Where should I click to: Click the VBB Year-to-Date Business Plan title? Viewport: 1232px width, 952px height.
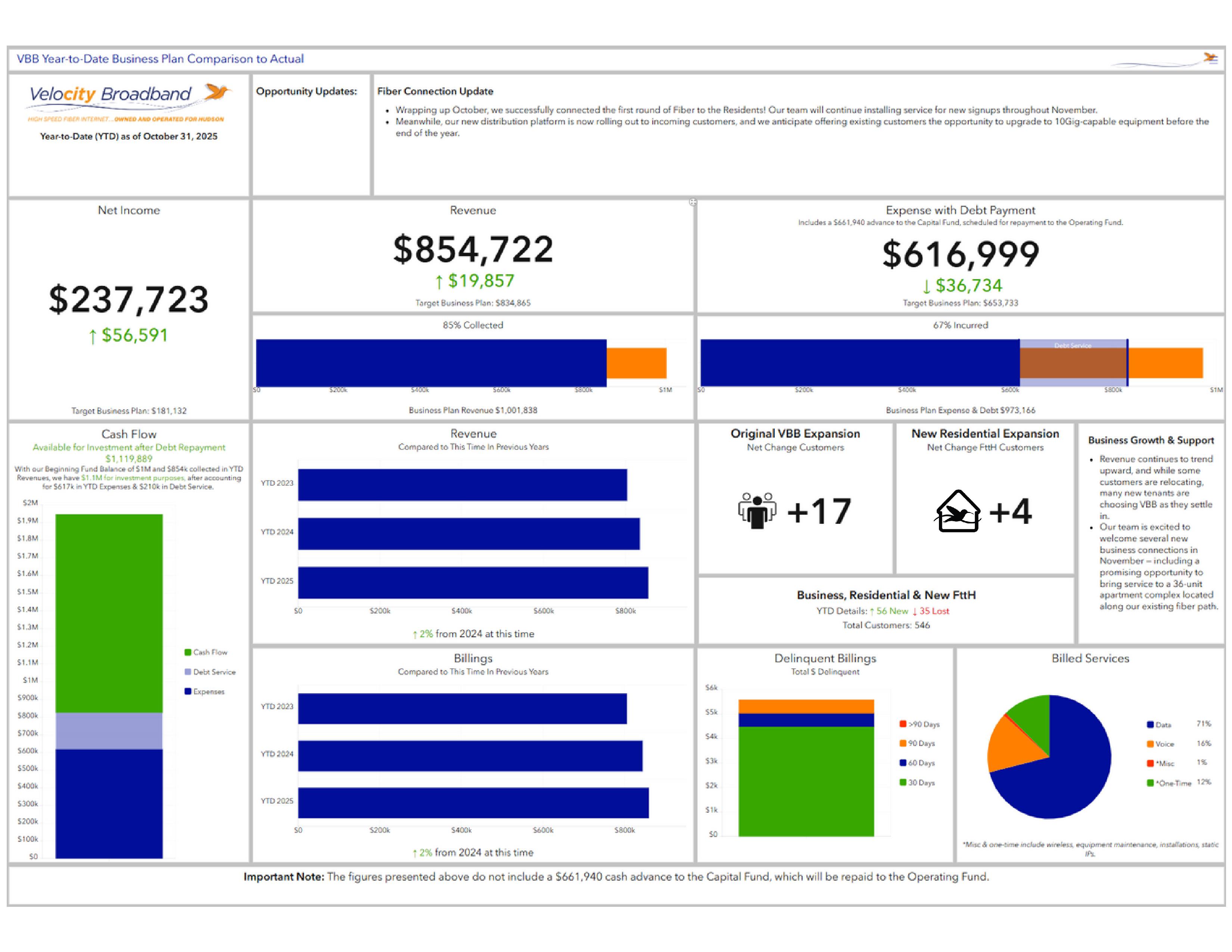point(160,59)
